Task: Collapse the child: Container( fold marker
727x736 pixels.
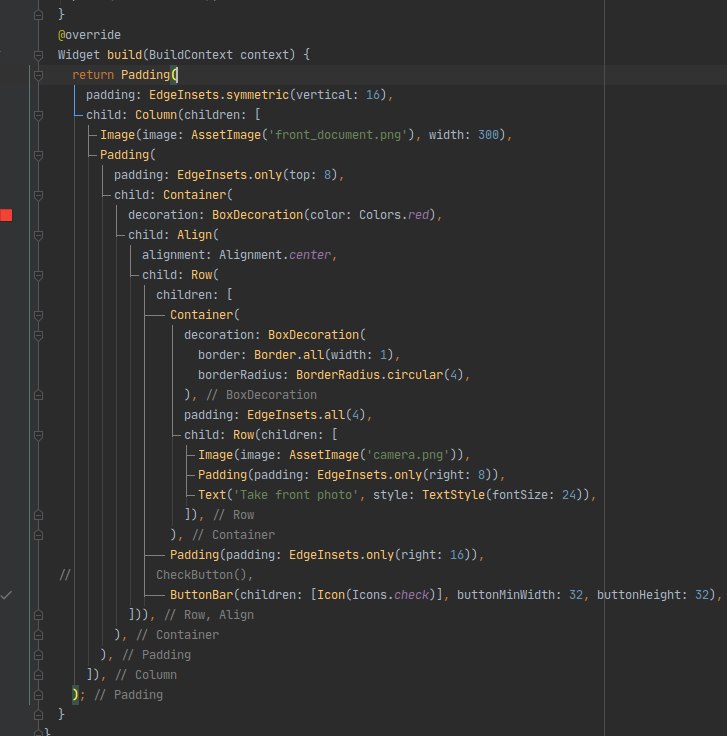Action: click(38, 195)
